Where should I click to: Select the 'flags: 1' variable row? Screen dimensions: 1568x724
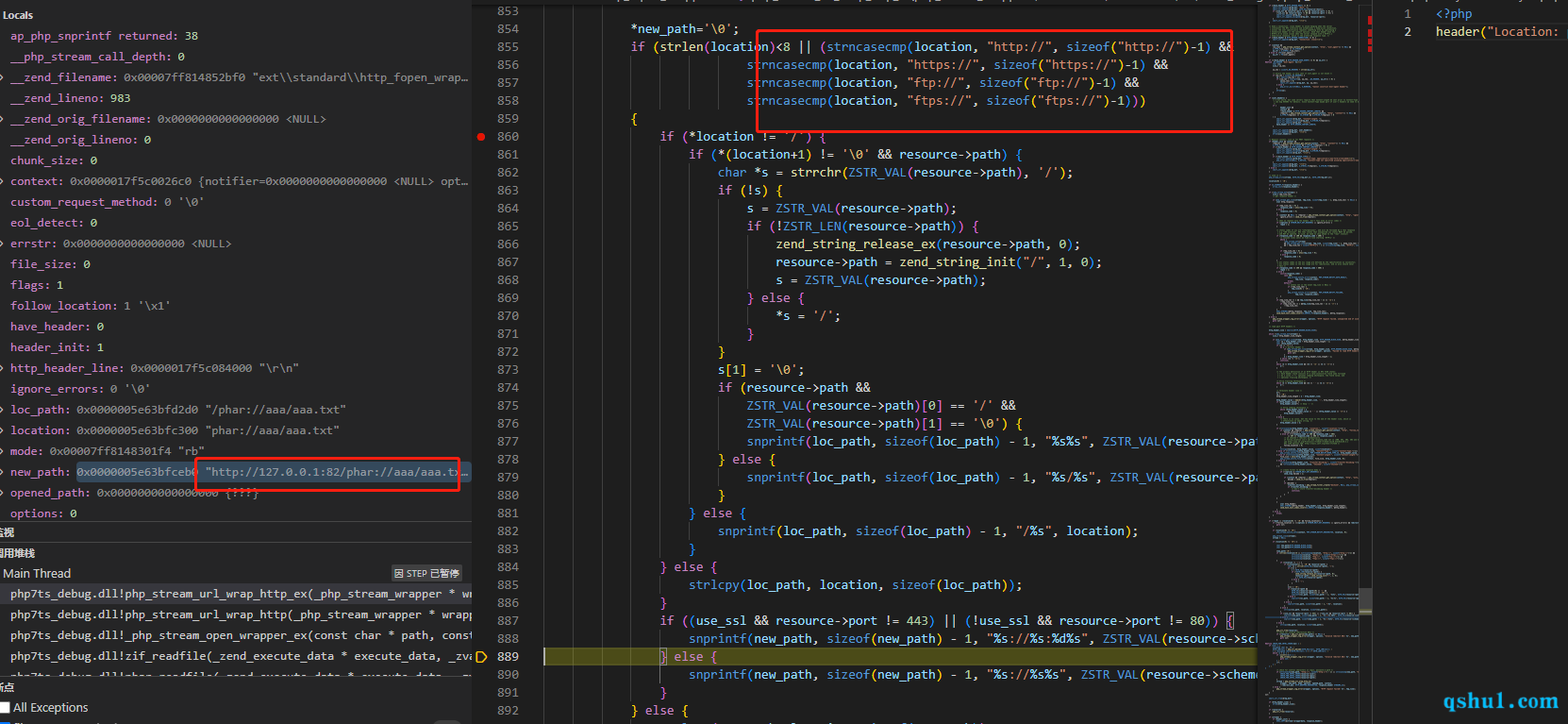(x=236, y=285)
